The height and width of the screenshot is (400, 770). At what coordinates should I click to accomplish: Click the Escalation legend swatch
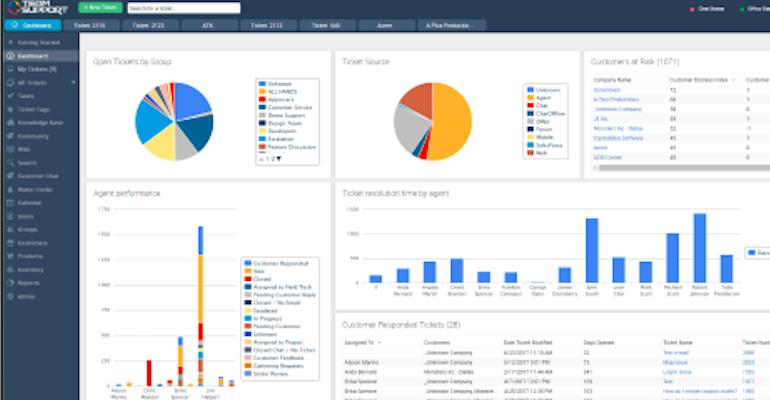click(262, 139)
